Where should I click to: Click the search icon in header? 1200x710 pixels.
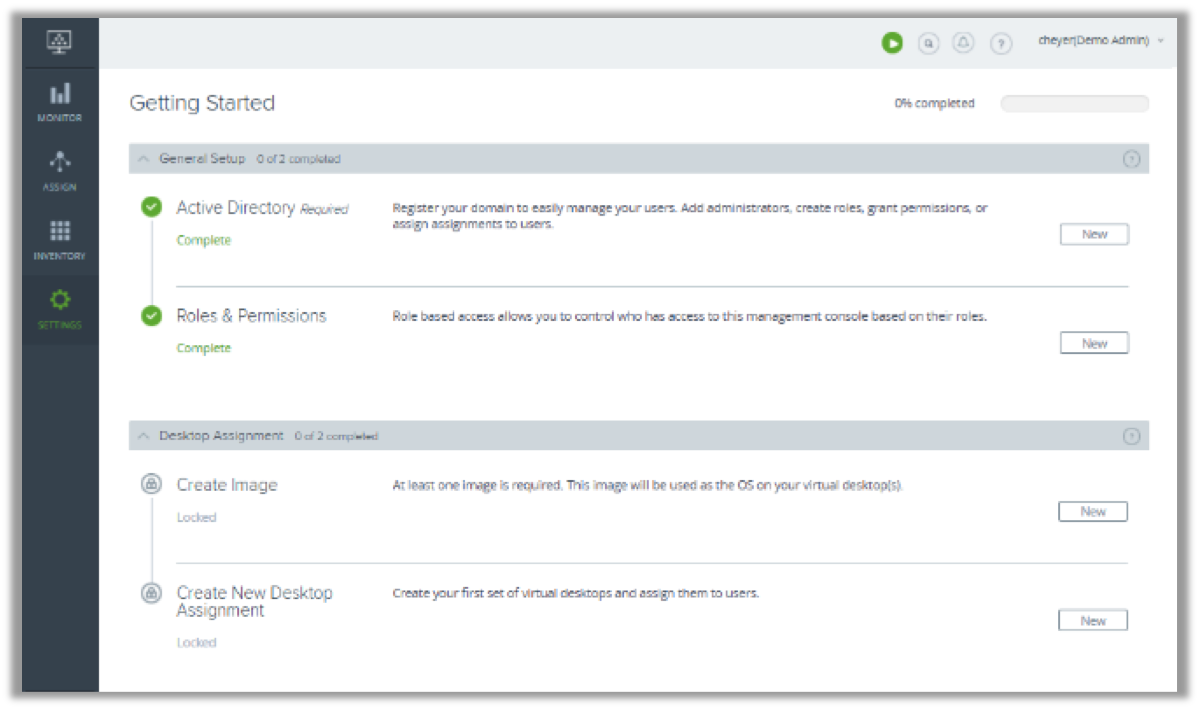click(x=928, y=43)
